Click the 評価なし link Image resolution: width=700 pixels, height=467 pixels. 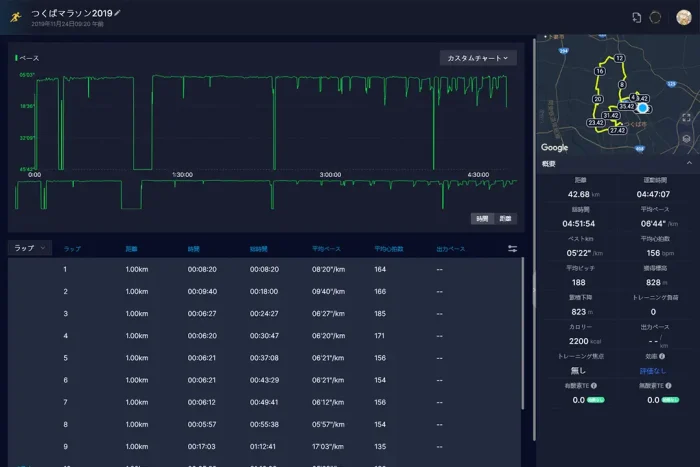click(655, 371)
